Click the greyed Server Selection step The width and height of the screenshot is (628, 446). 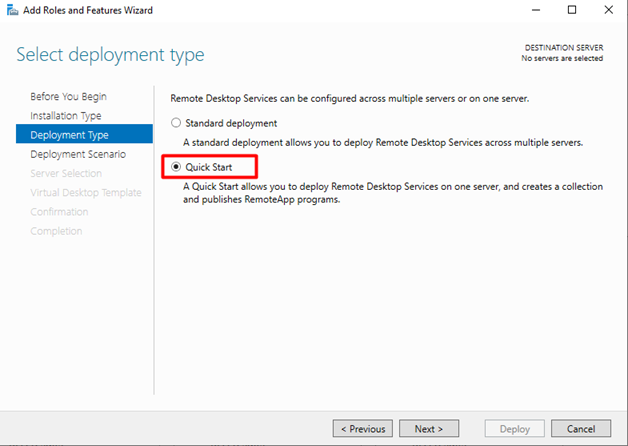tap(66, 173)
